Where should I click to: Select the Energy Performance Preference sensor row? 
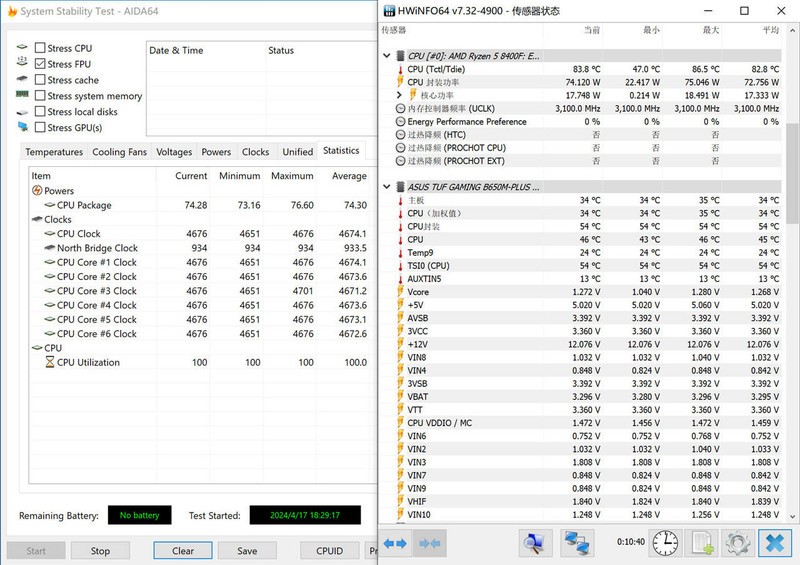pyautogui.click(x=588, y=121)
